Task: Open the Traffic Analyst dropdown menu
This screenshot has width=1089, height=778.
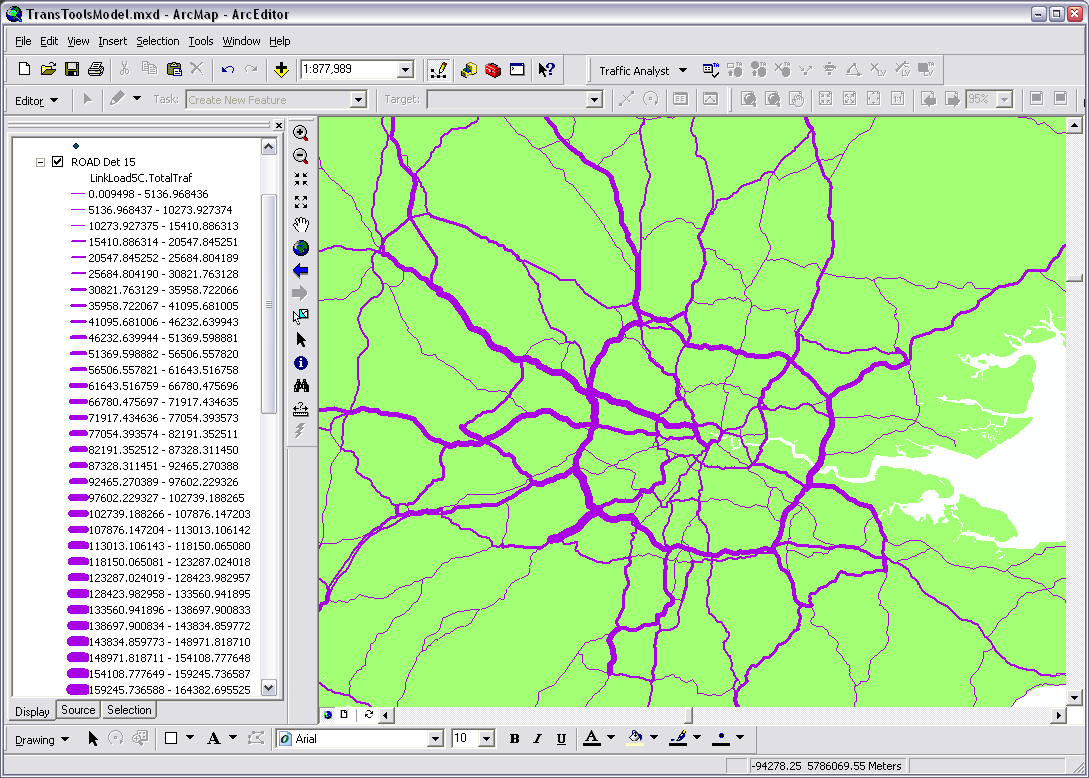Action: point(642,70)
